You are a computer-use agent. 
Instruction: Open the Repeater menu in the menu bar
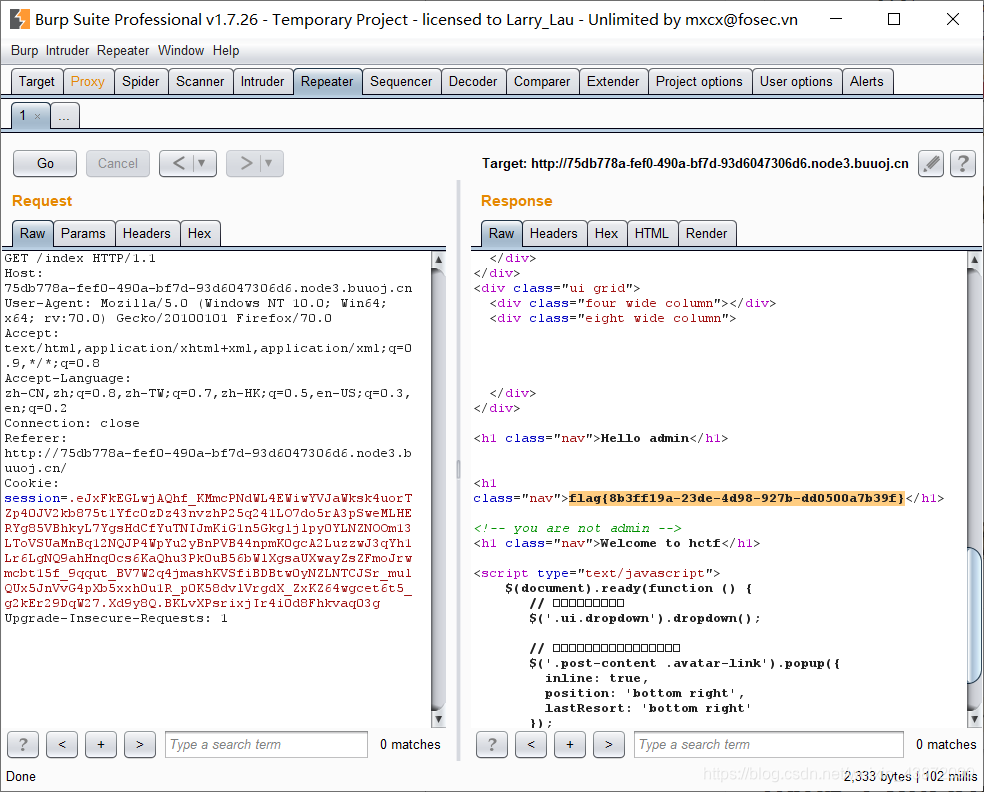tap(123, 51)
